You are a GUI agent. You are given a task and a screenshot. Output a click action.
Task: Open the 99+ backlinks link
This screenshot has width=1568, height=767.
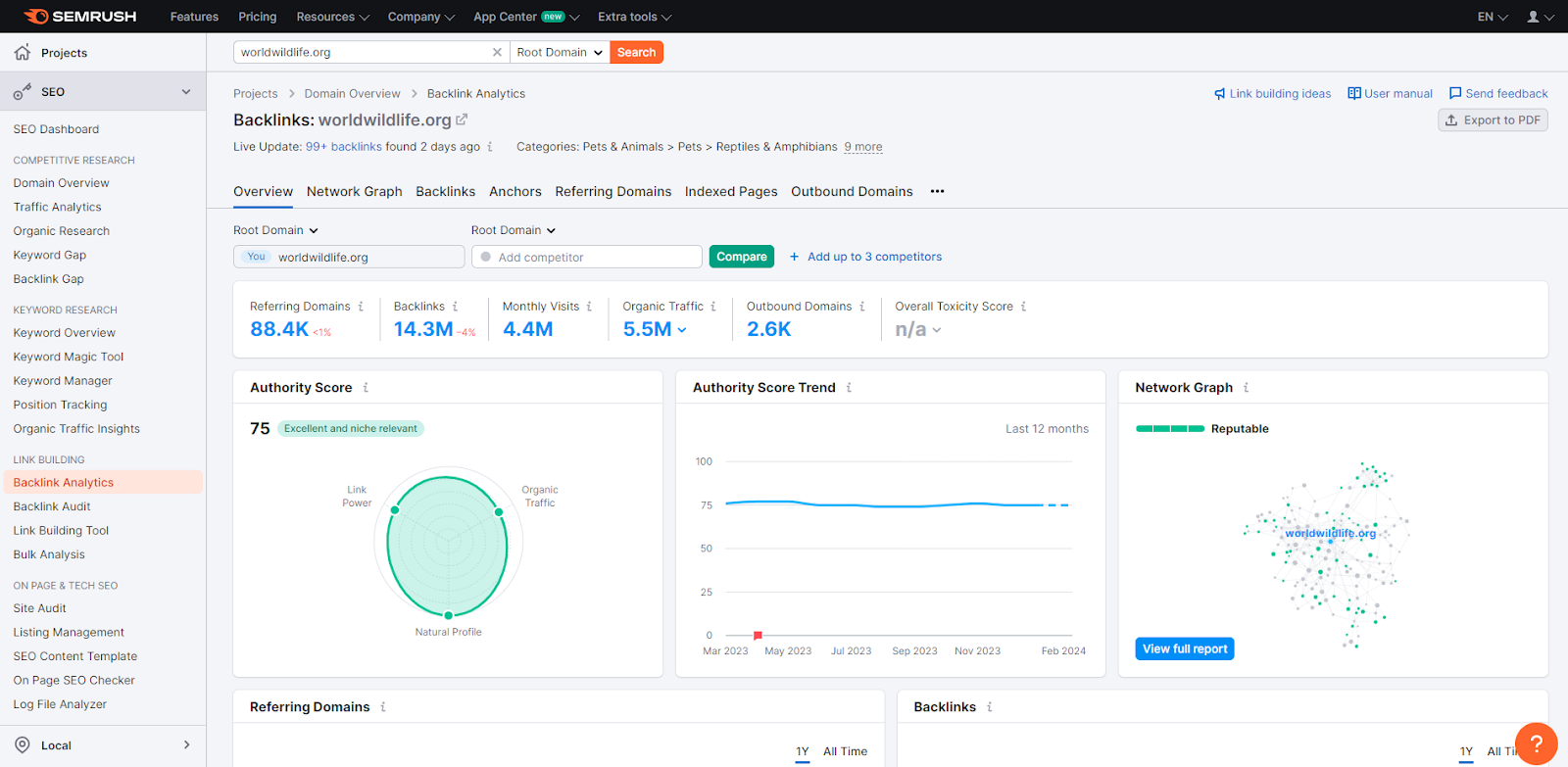pos(344,147)
